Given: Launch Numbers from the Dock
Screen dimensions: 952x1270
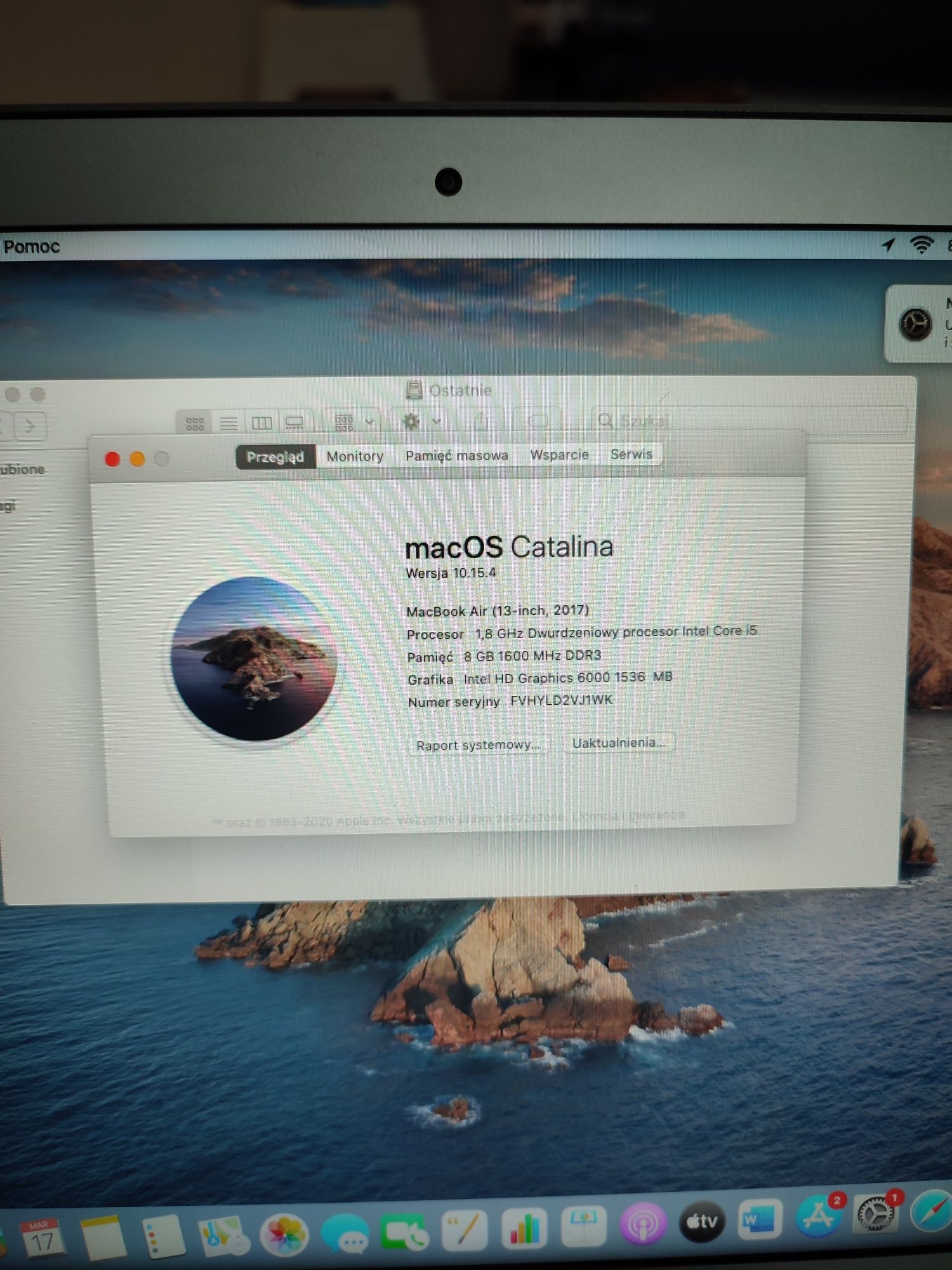Looking at the screenshot, I should pyautogui.click(x=524, y=1228).
